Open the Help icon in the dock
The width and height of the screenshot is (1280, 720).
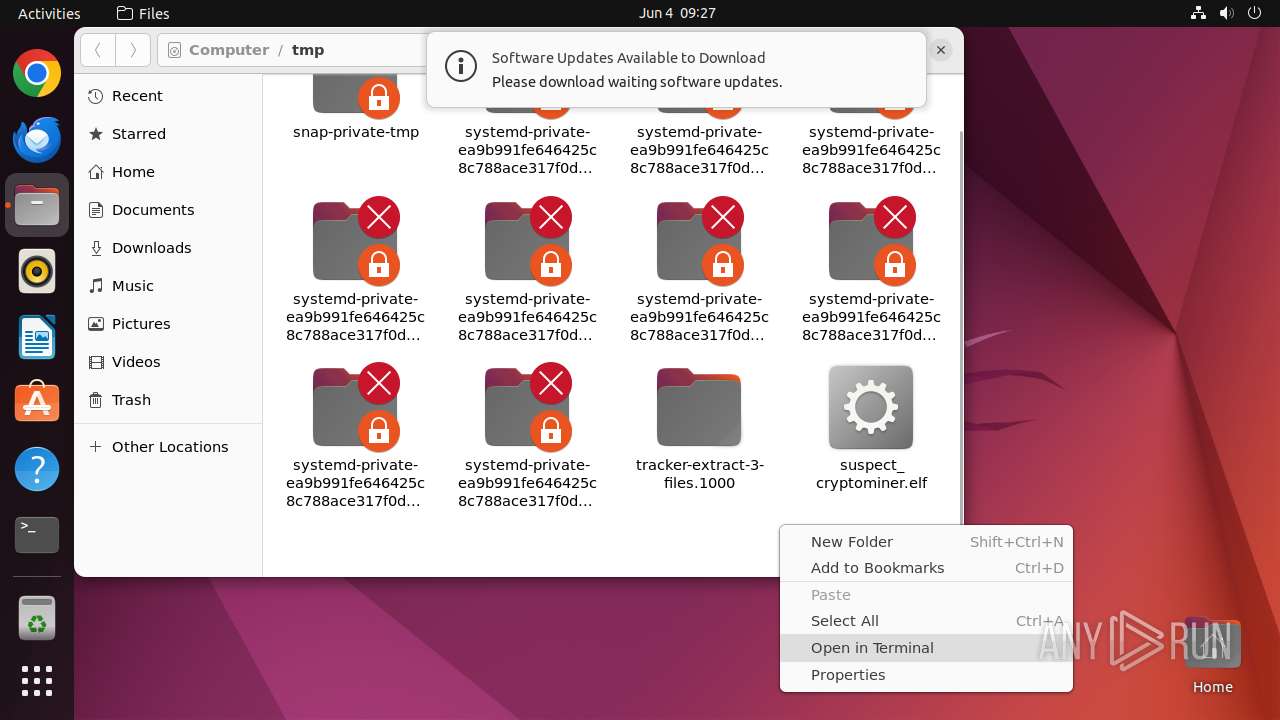click(x=37, y=469)
